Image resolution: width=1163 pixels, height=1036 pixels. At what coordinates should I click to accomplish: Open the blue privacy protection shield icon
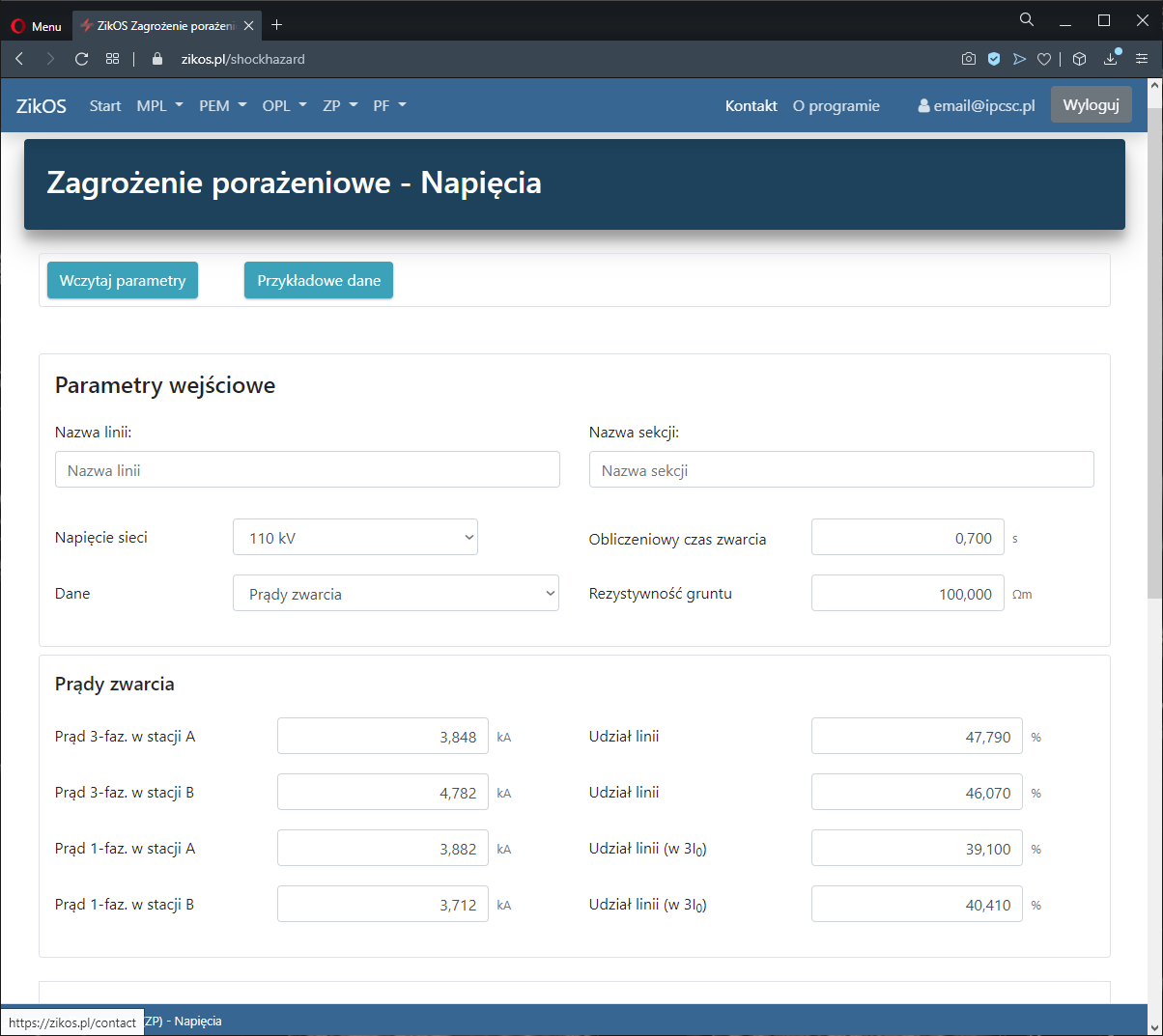click(994, 59)
